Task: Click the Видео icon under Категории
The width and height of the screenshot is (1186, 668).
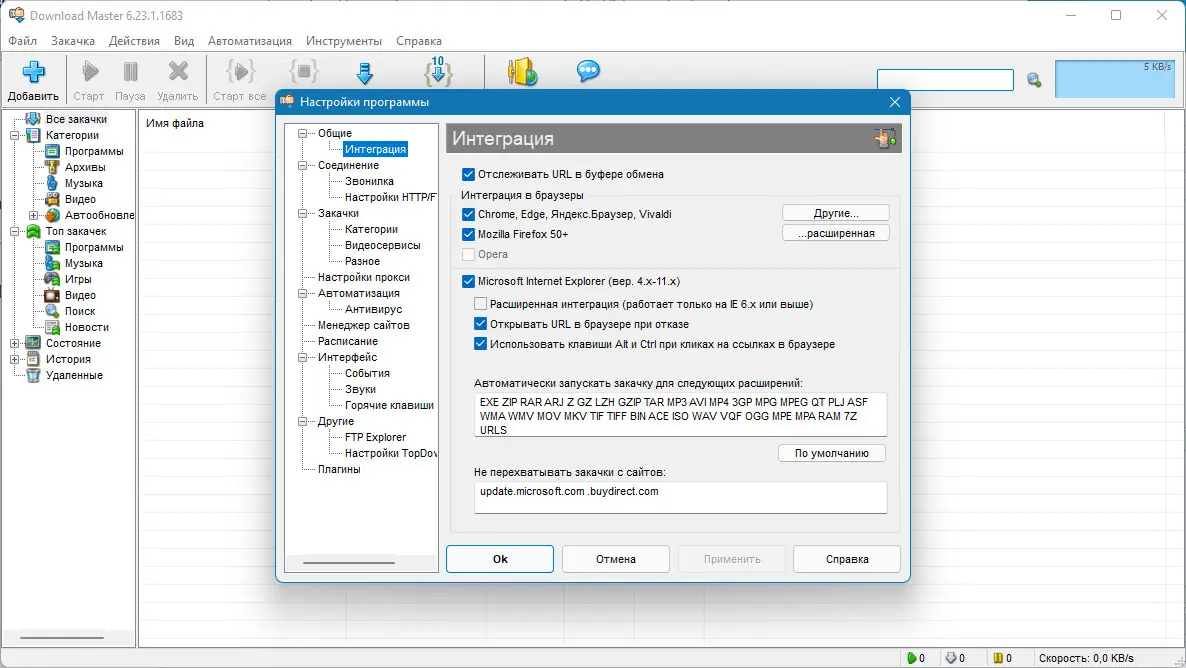Action: (x=52, y=199)
